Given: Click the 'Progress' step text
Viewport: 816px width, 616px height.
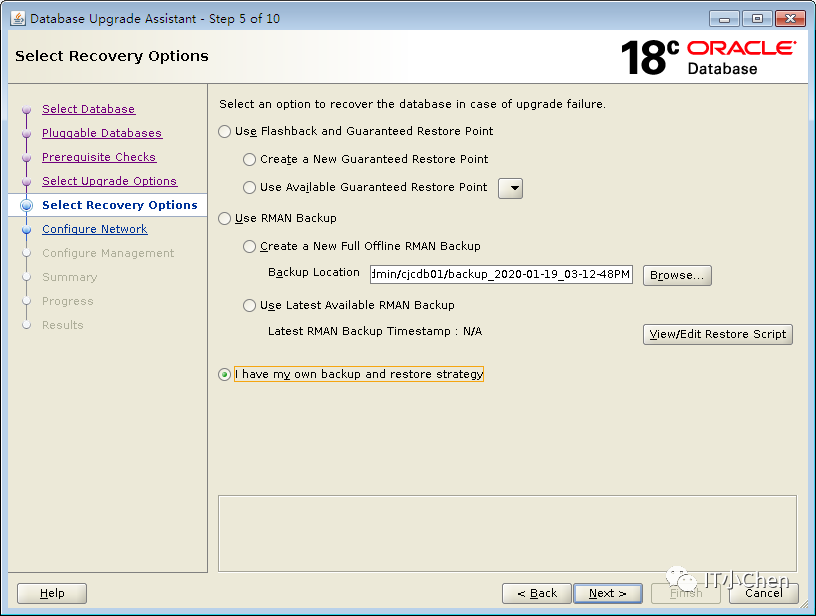Looking at the screenshot, I should (x=68, y=301).
